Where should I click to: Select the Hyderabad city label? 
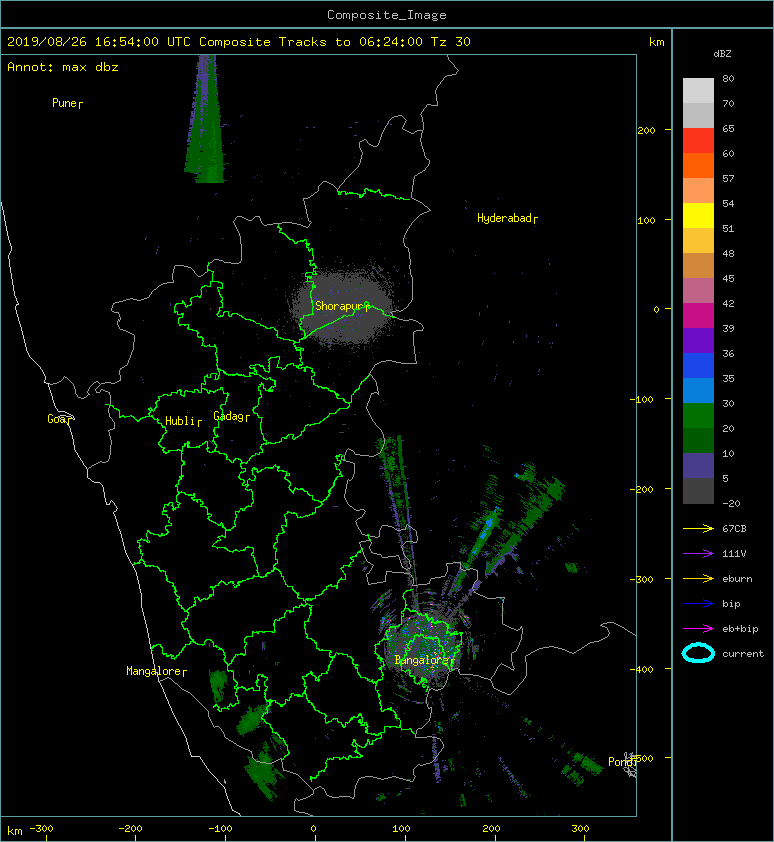[x=504, y=218]
